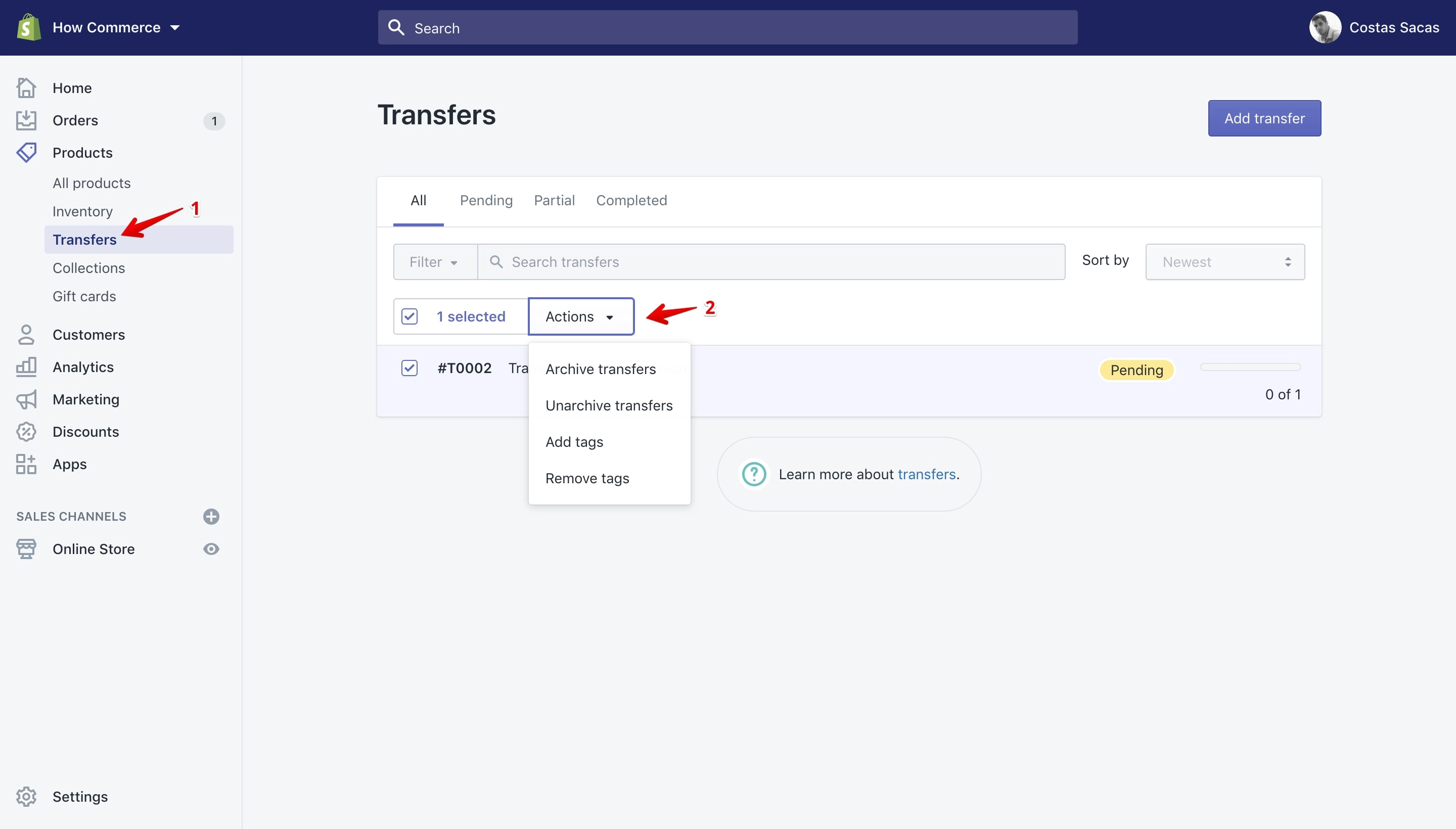Open the Filter dropdown

click(x=435, y=262)
